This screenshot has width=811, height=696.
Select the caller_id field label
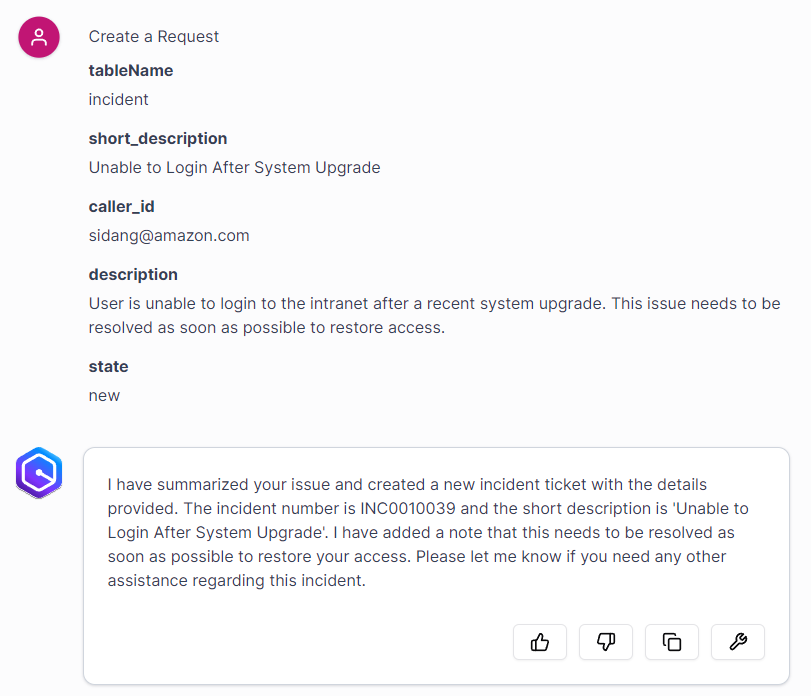[121, 206]
